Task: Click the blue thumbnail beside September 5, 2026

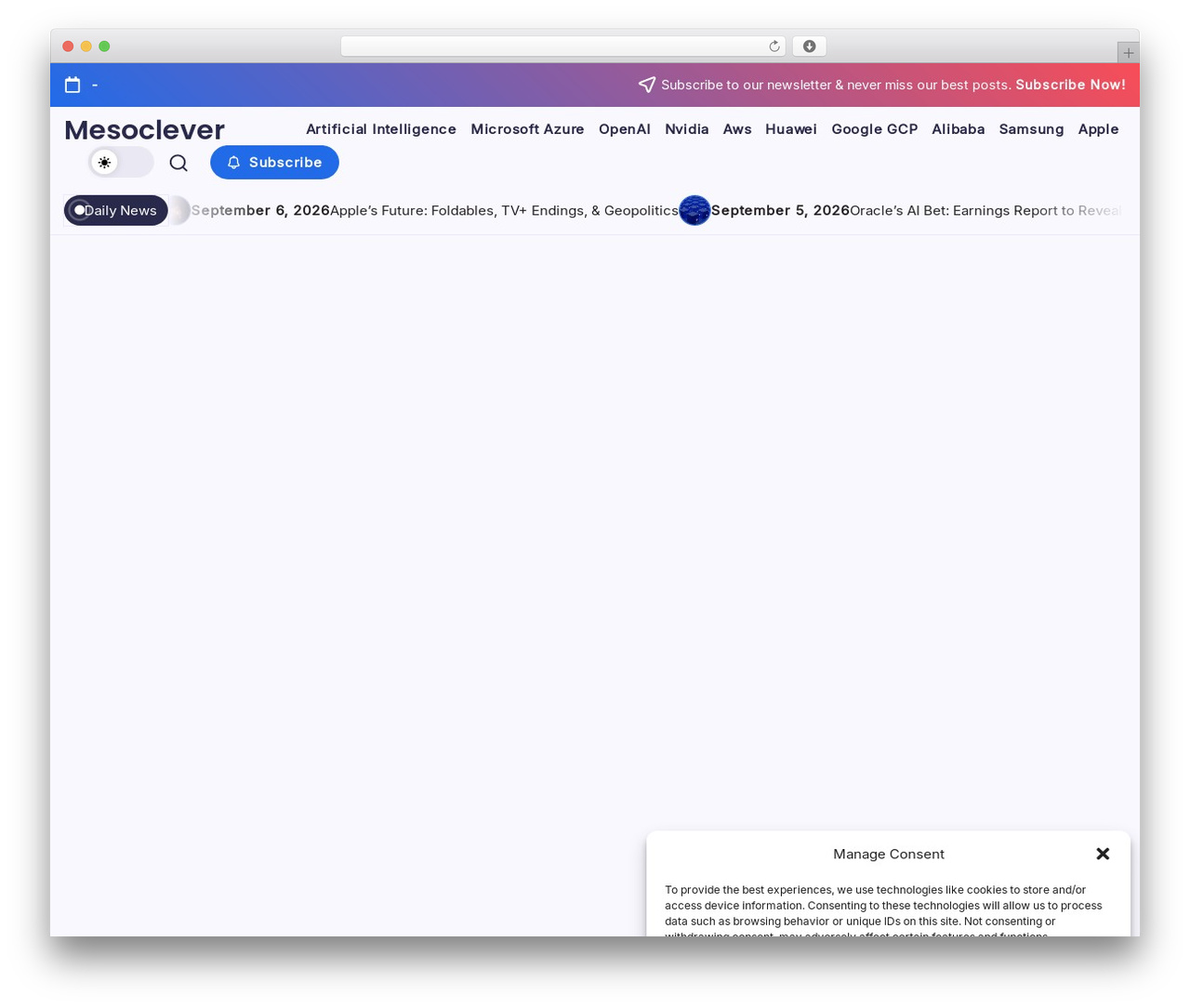Action: coord(694,210)
